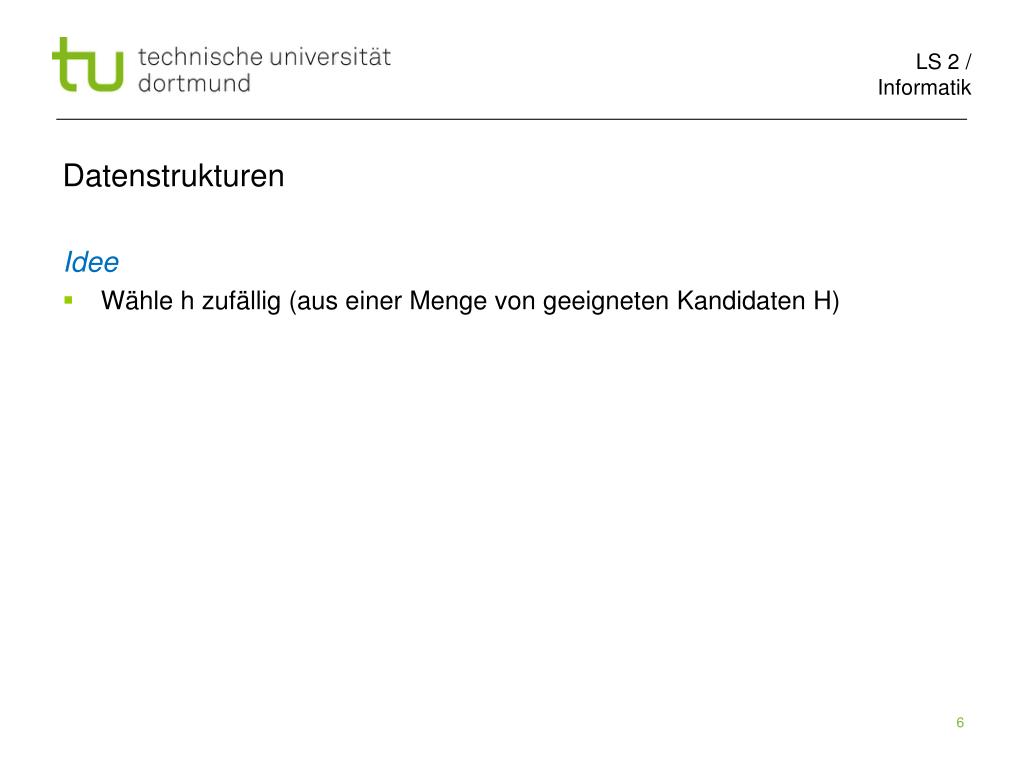The height and width of the screenshot is (768, 1024).
Task: Click the LS 2 / label
Action: (943, 61)
